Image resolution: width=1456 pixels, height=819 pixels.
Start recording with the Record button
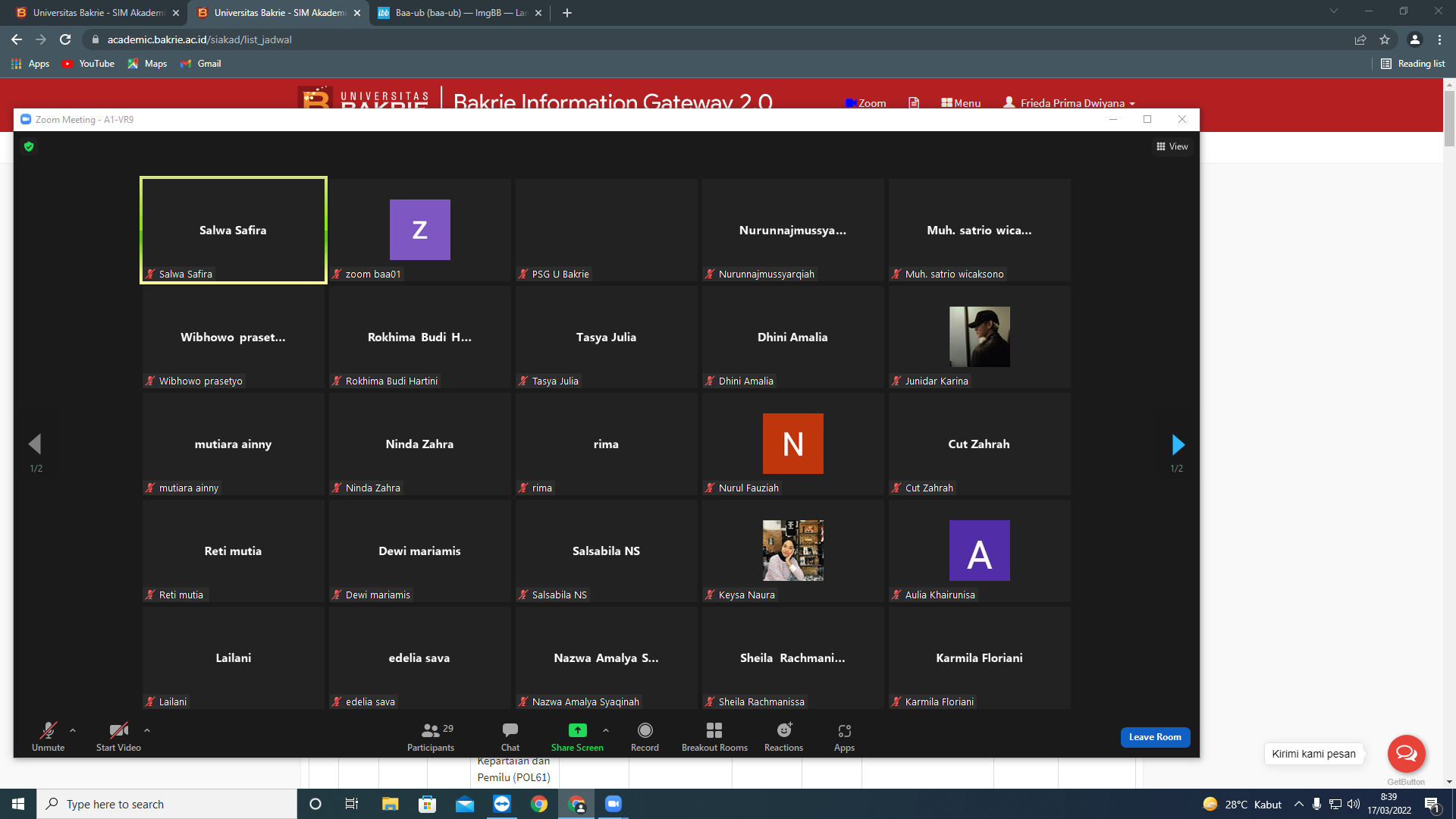click(x=645, y=736)
